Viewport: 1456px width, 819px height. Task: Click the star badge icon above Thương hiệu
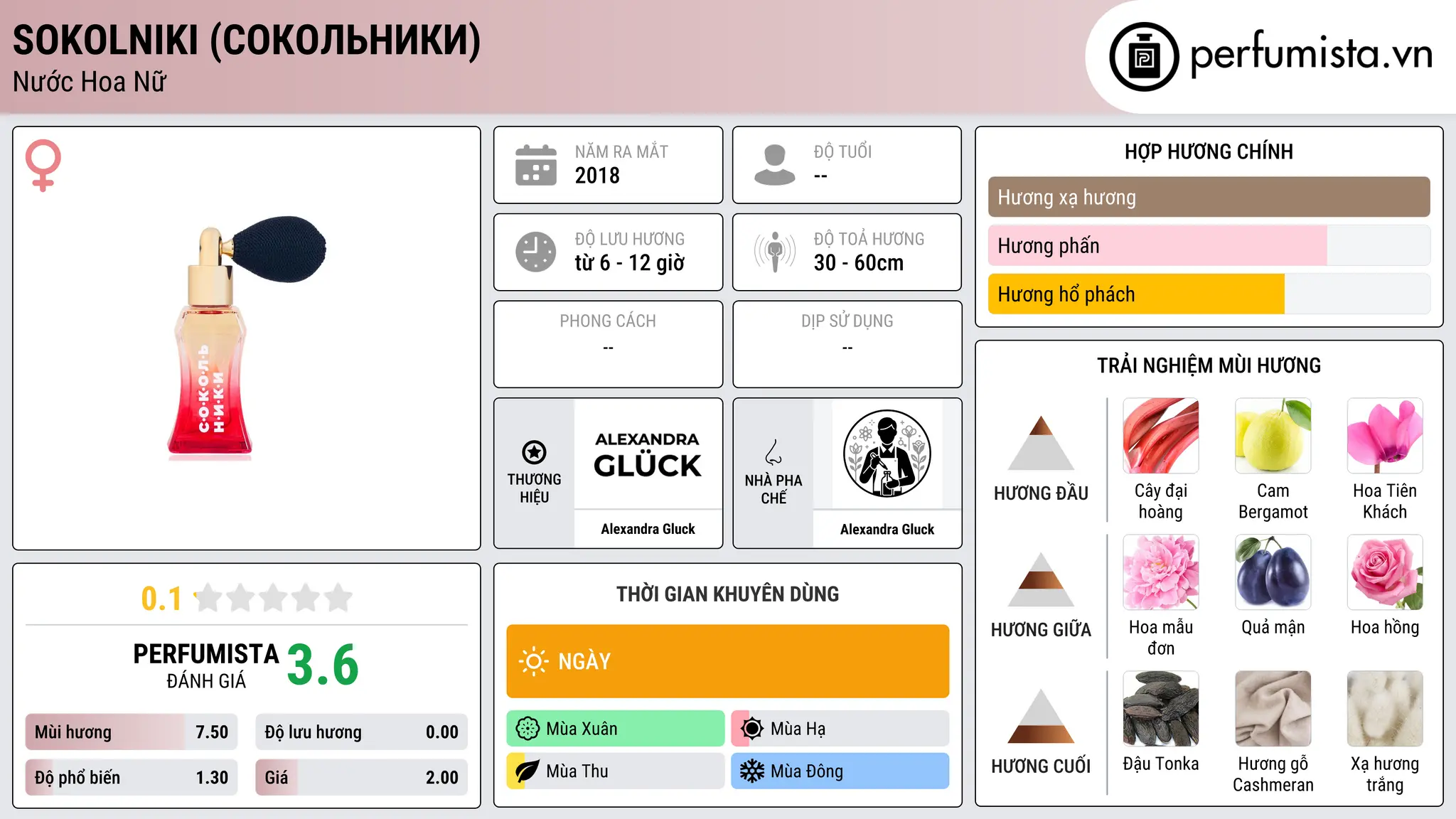tap(534, 452)
